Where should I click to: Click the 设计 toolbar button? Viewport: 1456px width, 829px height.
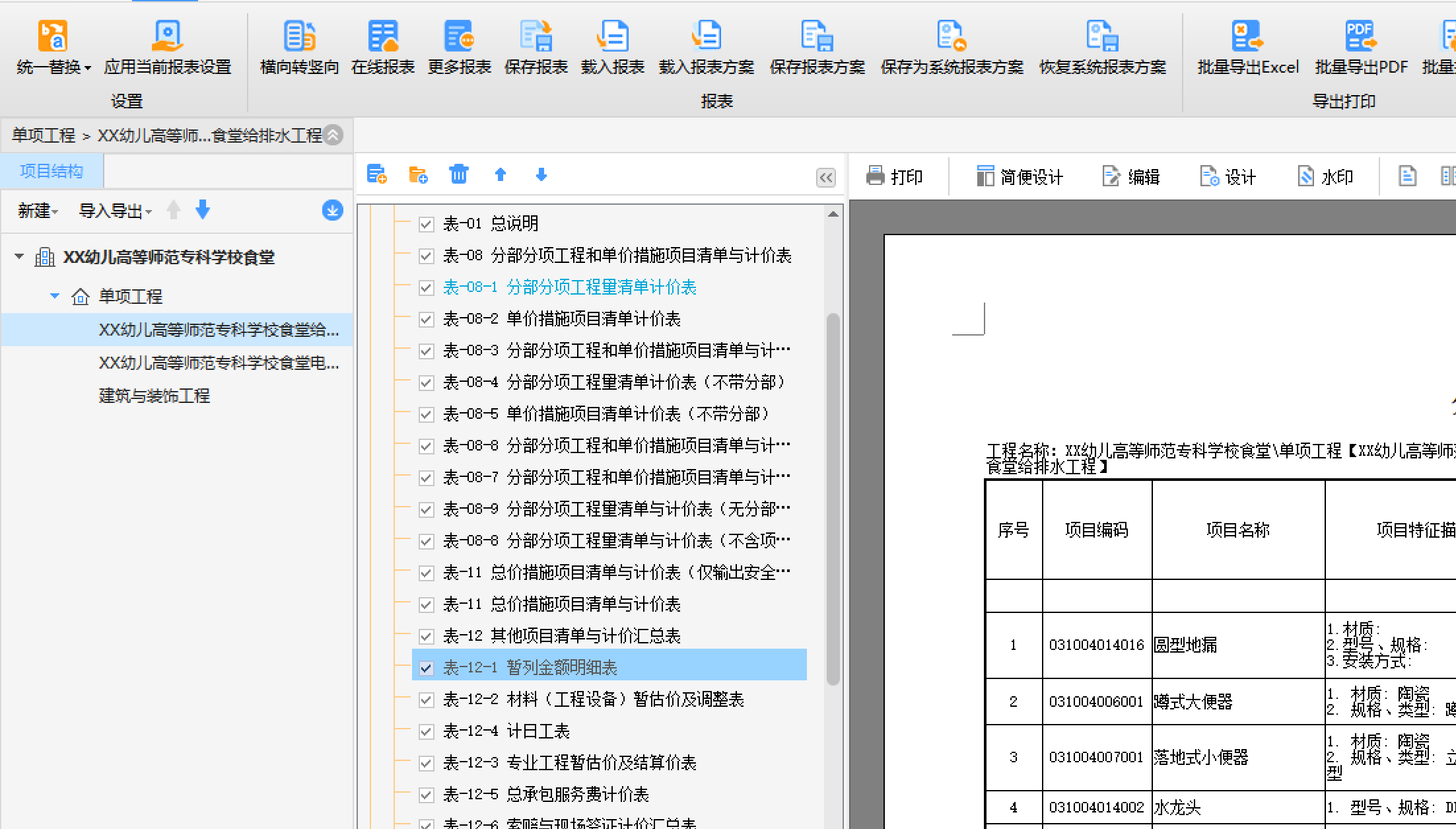click(x=1228, y=176)
